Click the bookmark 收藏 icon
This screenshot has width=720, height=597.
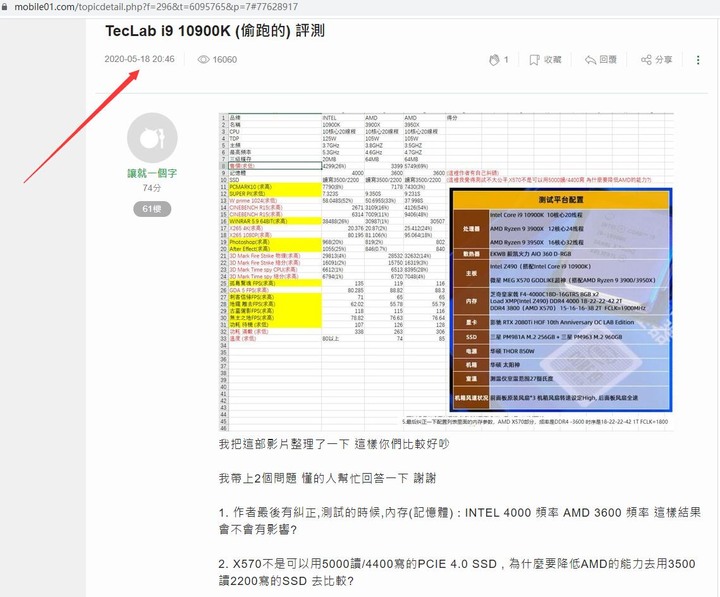[534, 60]
